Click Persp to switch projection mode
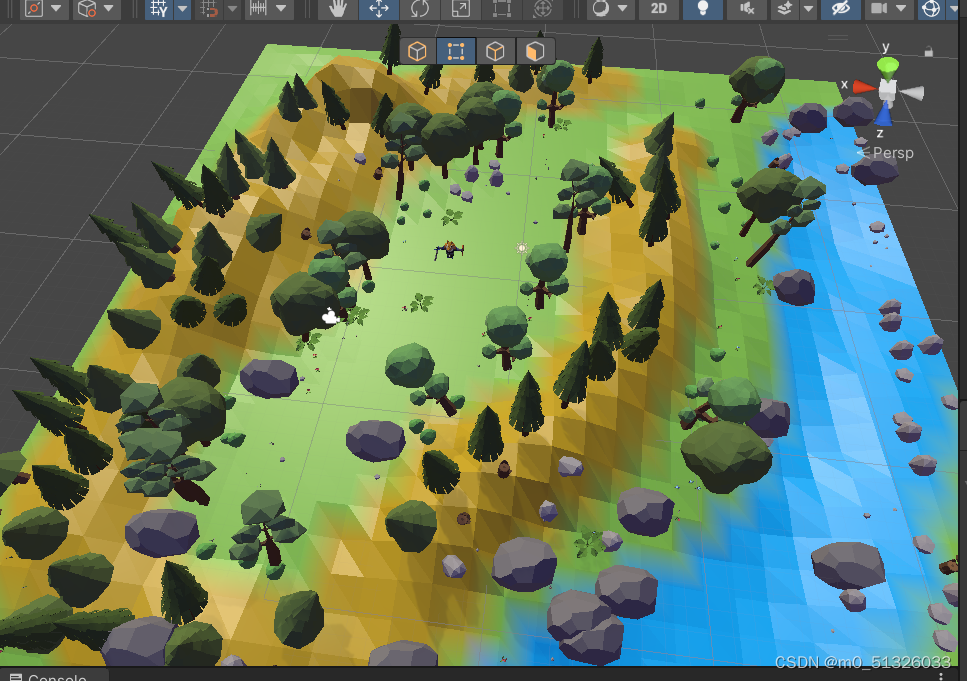Viewport: 967px width, 681px height. (x=895, y=152)
